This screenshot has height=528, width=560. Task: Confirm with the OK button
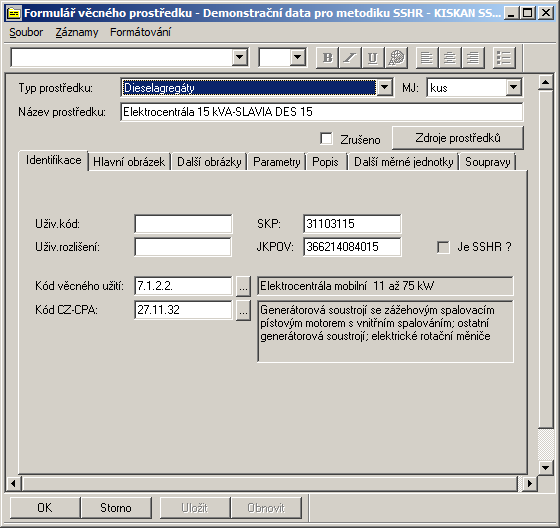[45, 508]
